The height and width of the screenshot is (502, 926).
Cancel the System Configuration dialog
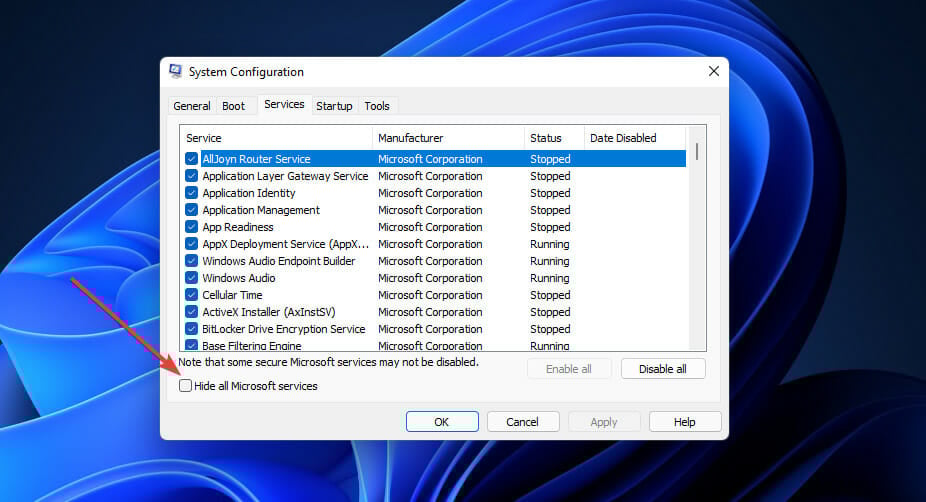click(x=522, y=422)
